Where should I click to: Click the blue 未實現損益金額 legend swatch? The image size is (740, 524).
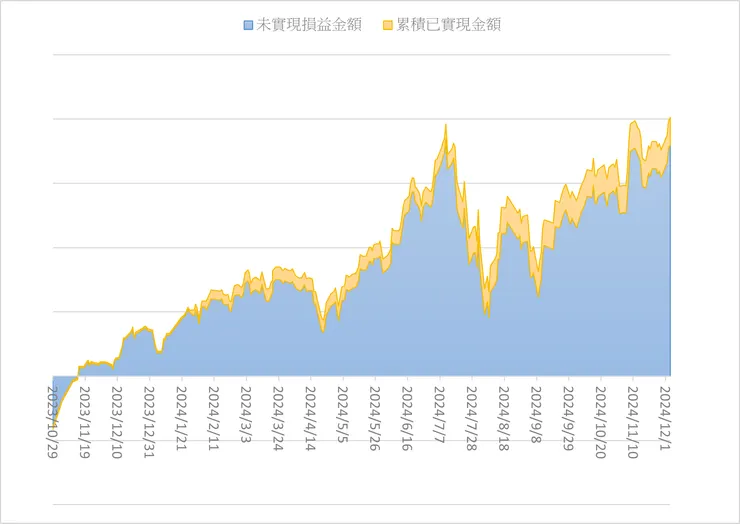[x=248, y=25]
